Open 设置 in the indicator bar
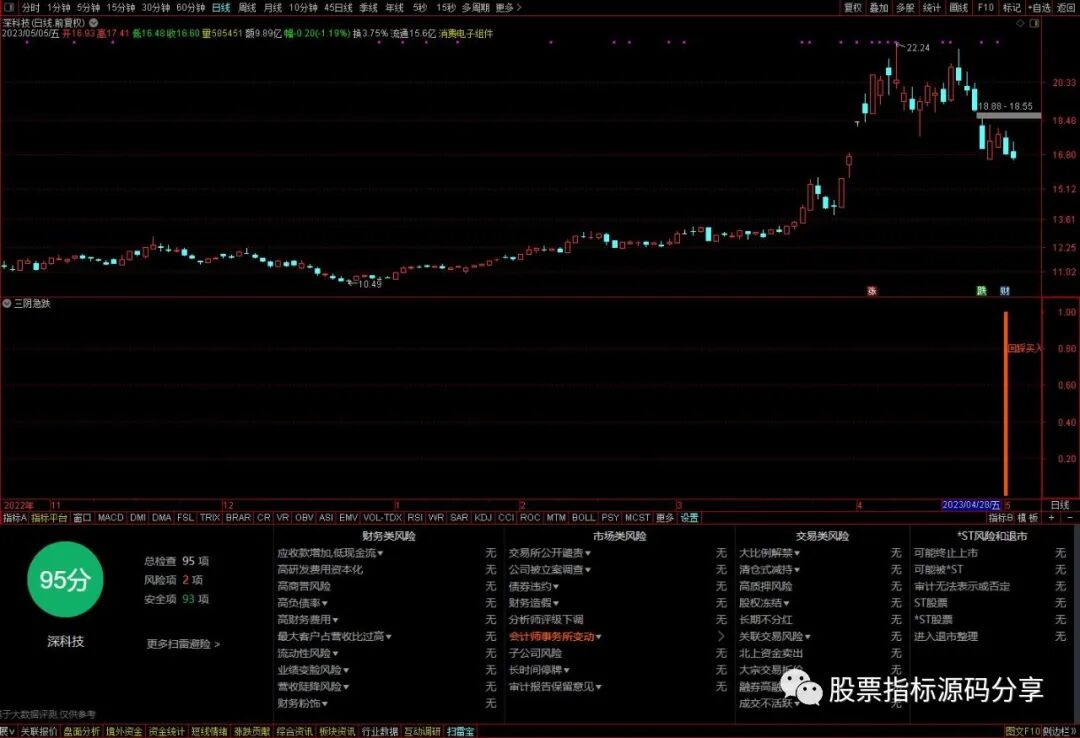Screen dimensions: 1080x738 (x=689, y=517)
